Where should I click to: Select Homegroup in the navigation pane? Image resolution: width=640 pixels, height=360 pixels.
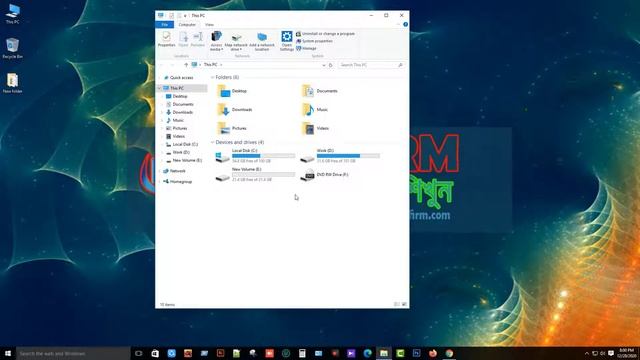[180, 182]
